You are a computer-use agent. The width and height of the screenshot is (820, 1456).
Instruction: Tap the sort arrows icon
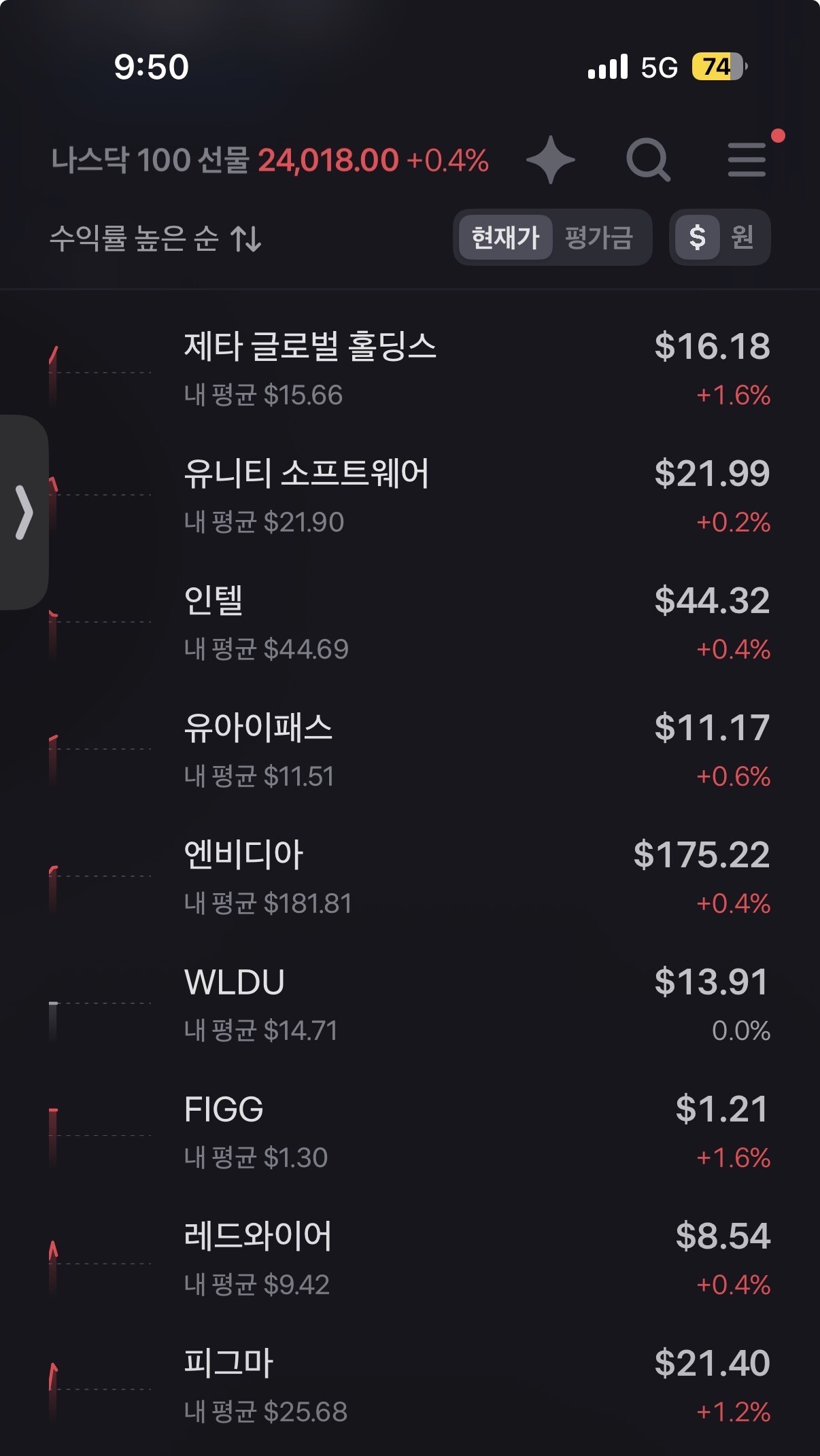point(245,239)
